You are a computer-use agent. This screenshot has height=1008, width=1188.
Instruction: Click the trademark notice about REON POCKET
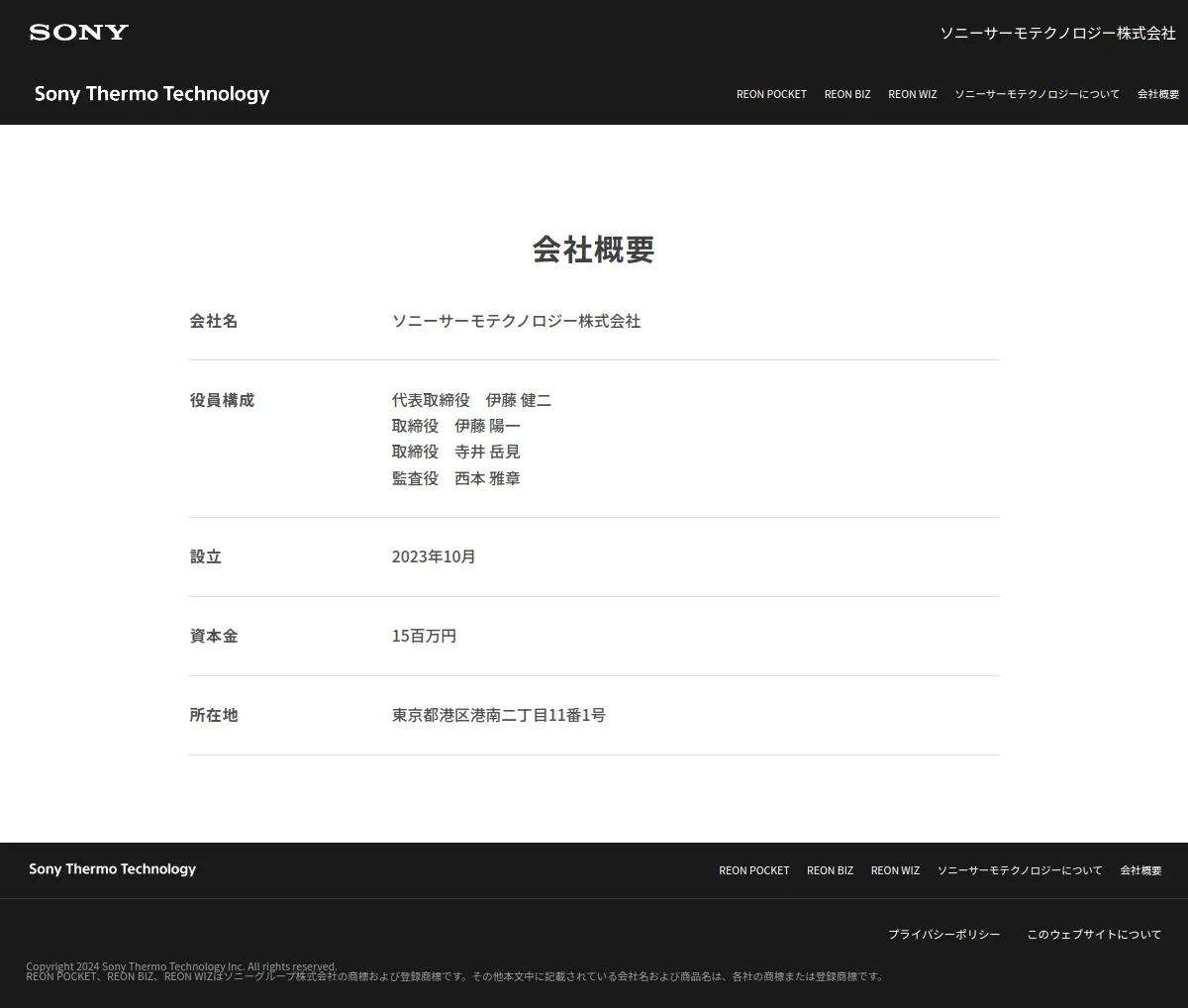454,976
